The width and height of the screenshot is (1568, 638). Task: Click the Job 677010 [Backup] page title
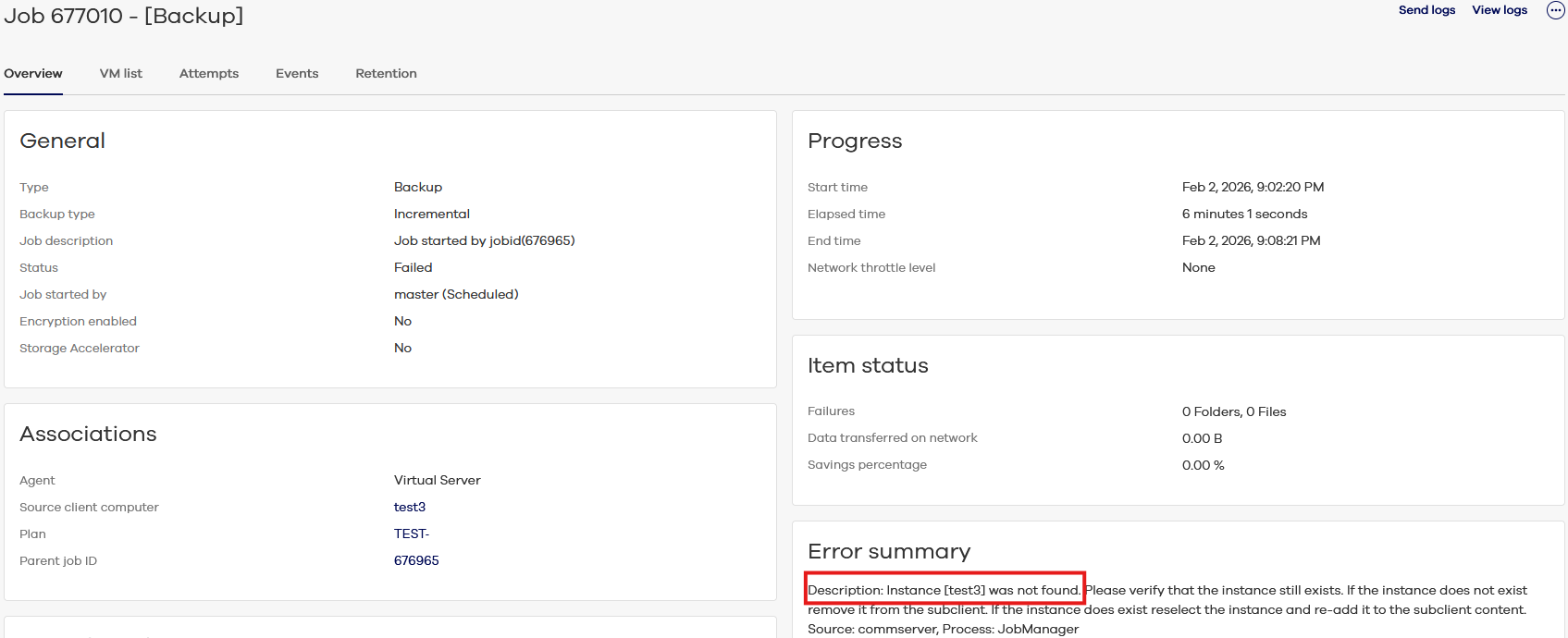coord(124,16)
